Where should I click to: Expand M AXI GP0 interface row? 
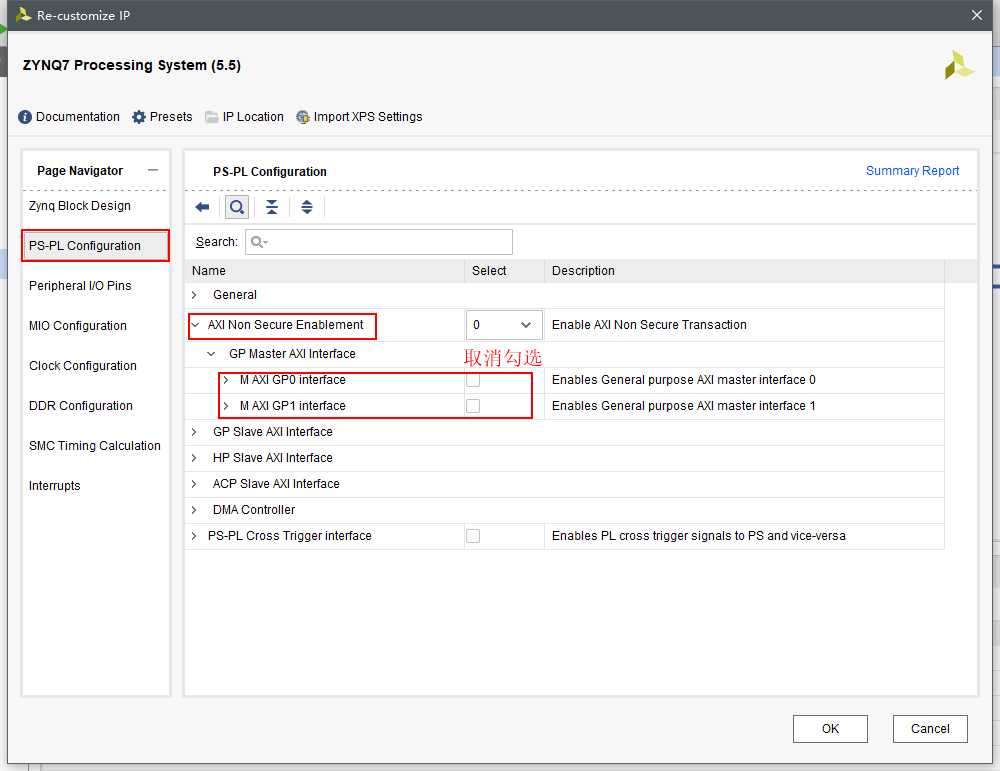point(226,380)
